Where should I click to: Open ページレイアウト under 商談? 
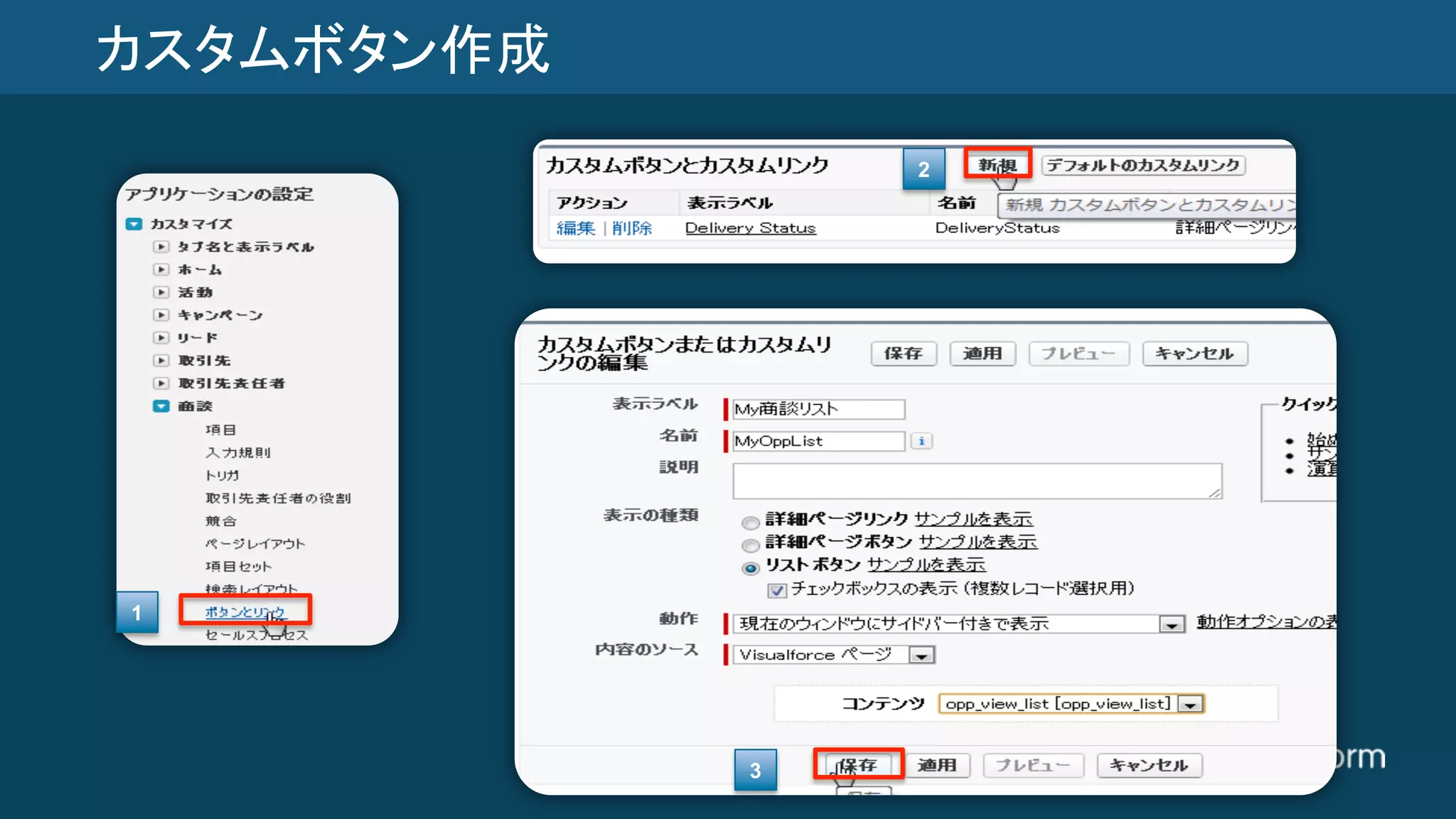click(x=255, y=544)
